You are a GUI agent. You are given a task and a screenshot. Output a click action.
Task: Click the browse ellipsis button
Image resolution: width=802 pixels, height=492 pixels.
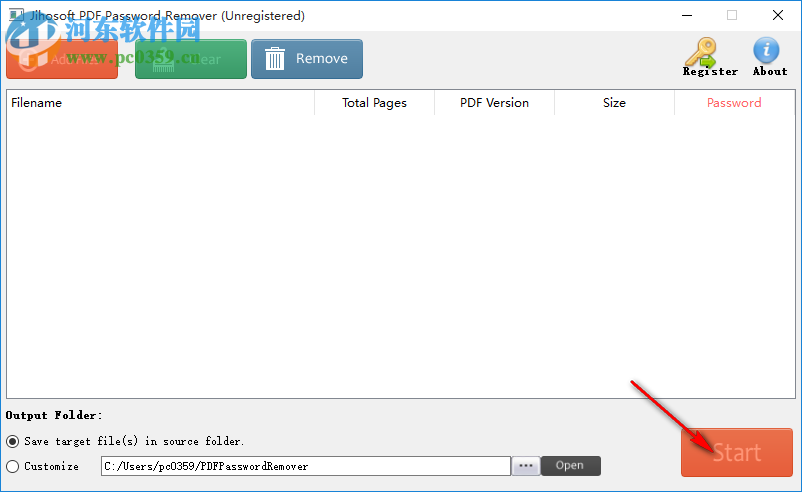(x=526, y=466)
